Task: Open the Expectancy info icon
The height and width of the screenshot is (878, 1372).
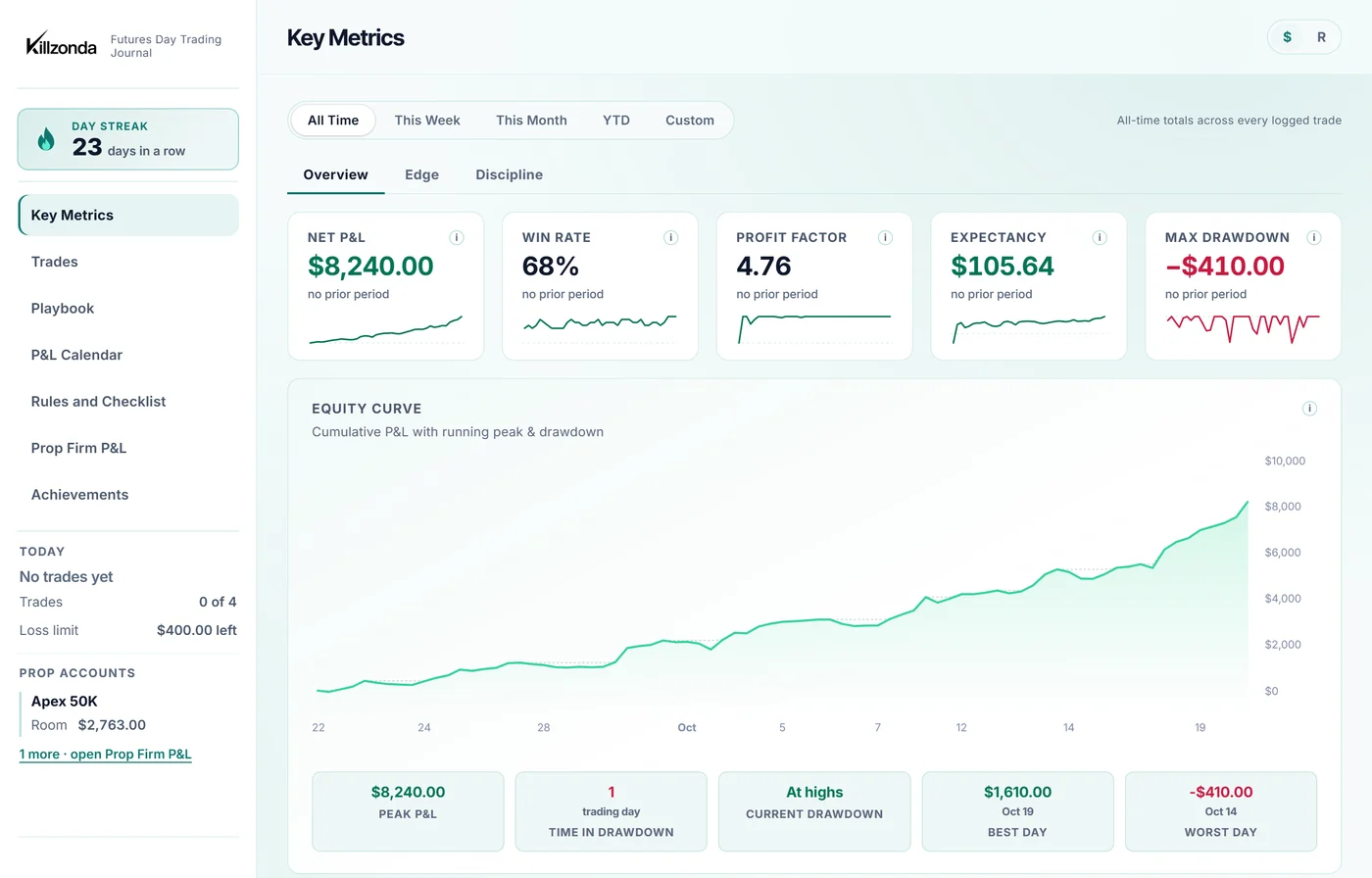Action: [1100, 237]
